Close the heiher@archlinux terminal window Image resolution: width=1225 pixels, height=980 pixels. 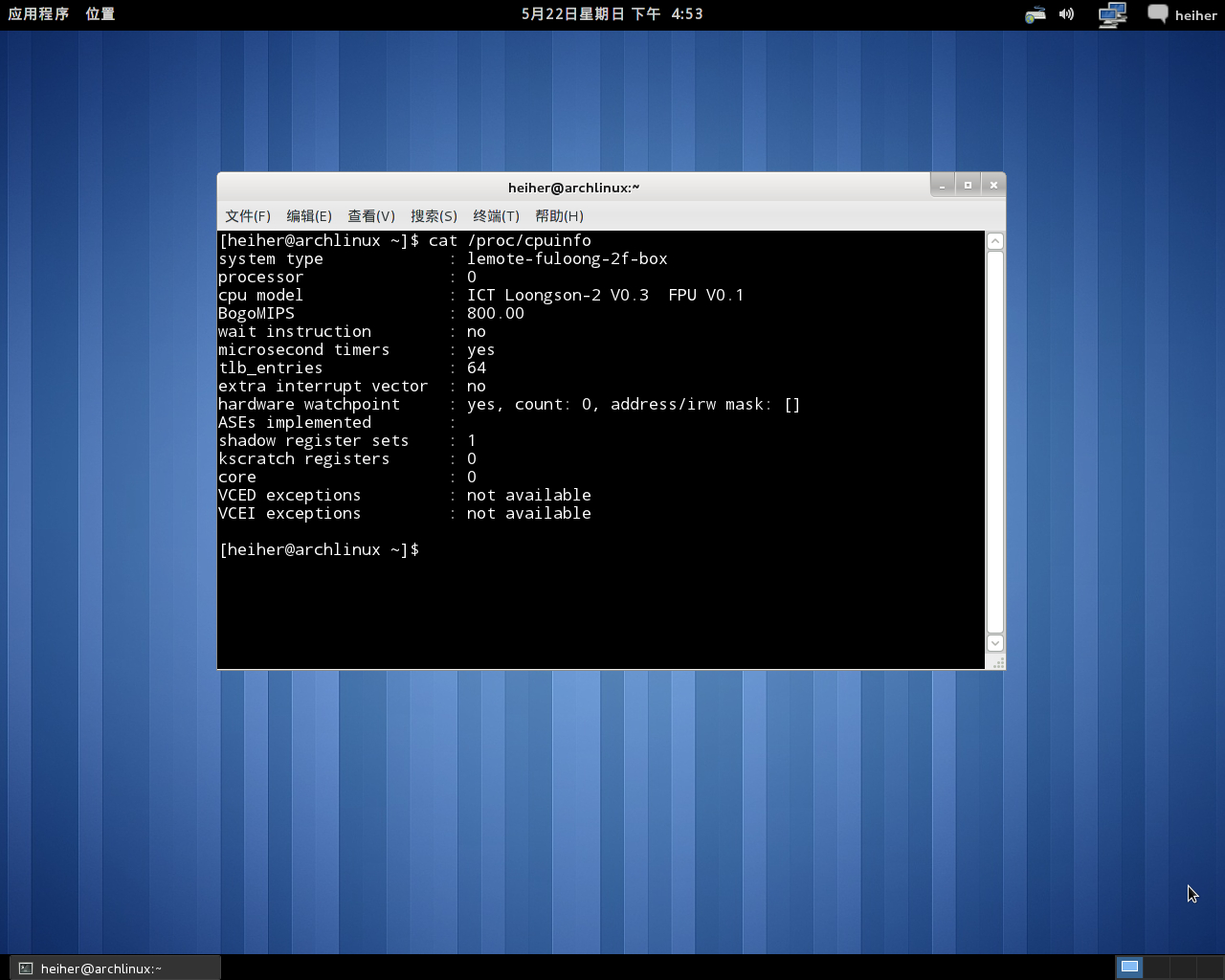993,185
